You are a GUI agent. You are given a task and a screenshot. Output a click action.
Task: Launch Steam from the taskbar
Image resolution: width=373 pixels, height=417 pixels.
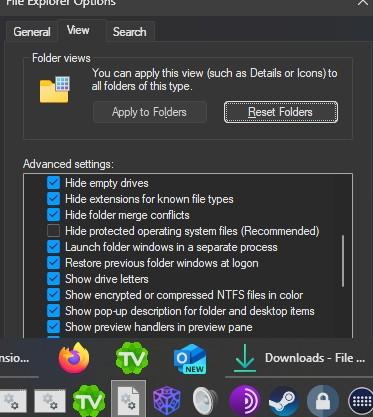(x=284, y=401)
